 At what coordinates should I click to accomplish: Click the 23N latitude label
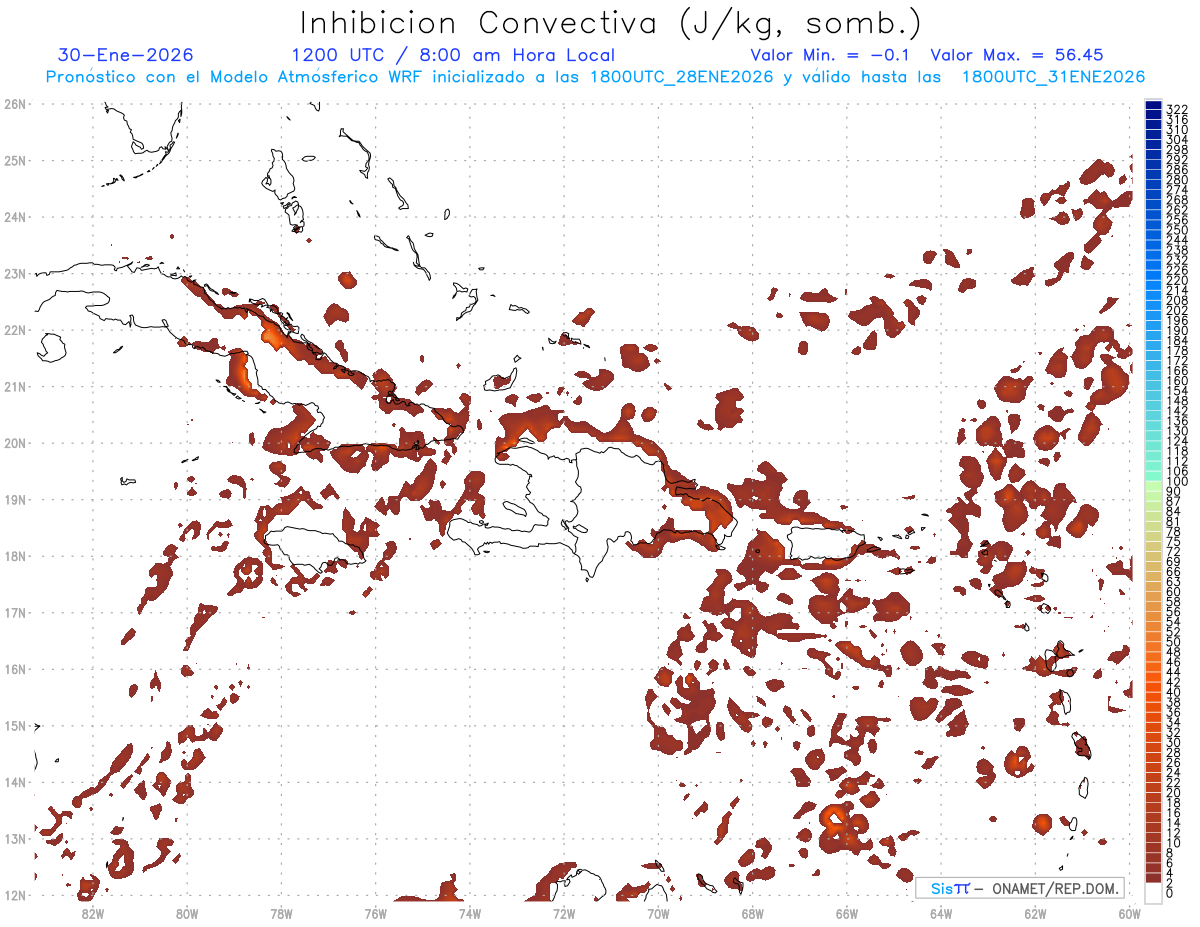(x=15, y=273)
